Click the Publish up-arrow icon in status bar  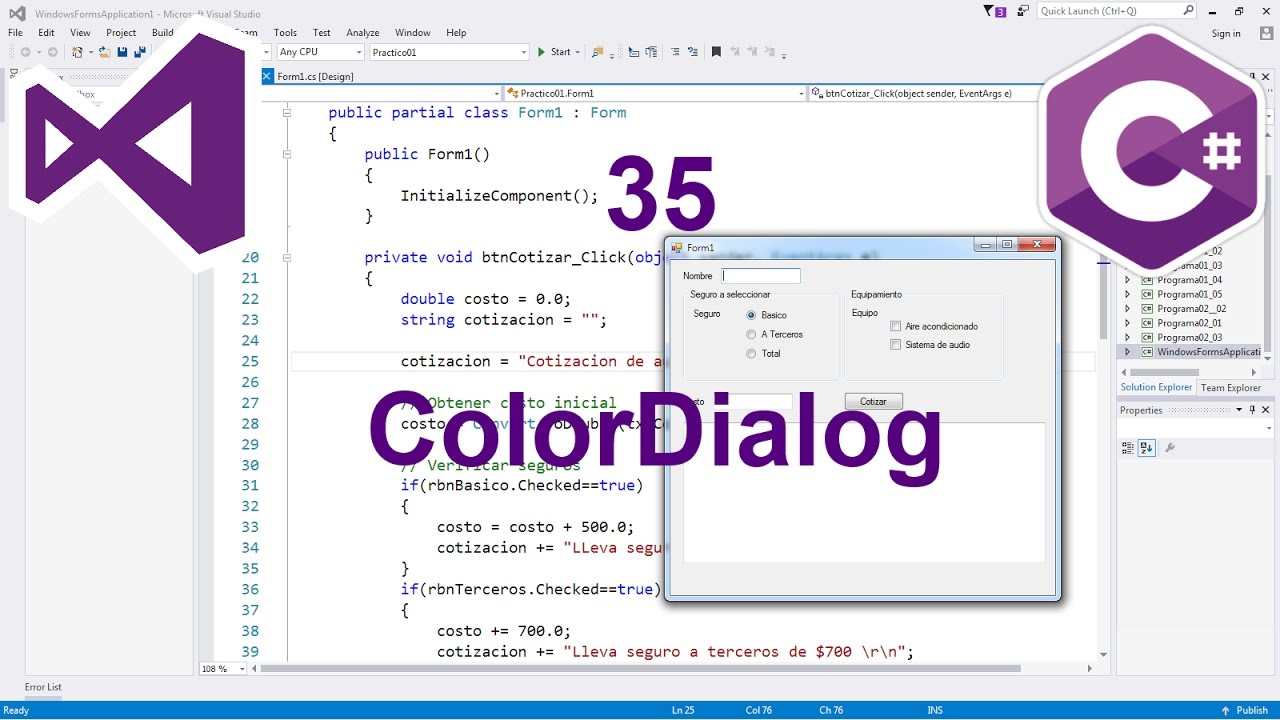1225,710
